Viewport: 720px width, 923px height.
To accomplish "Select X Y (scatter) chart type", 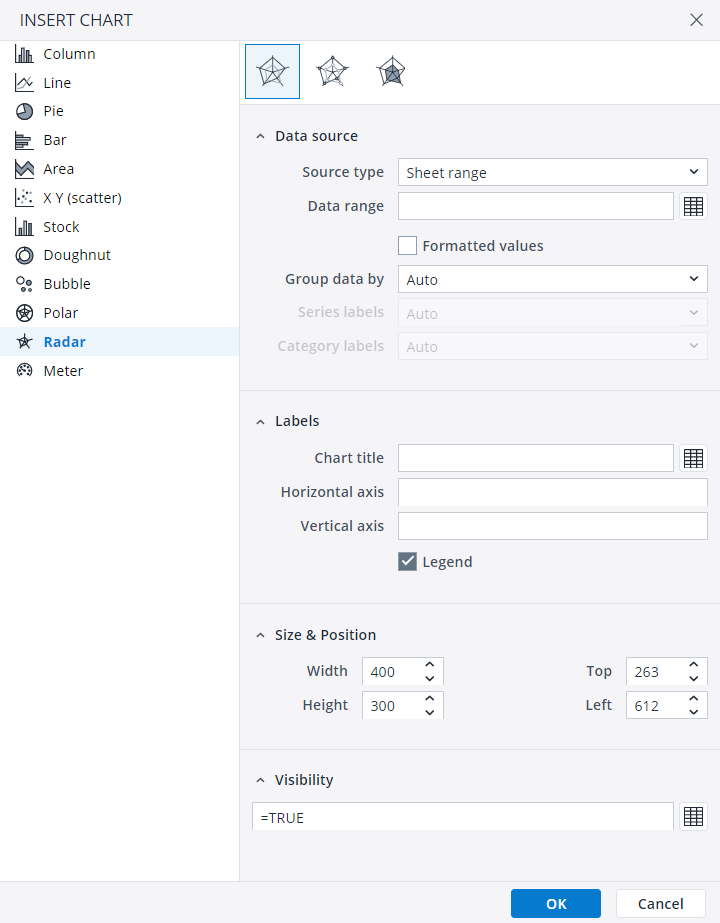I will (x=82, y=198).
